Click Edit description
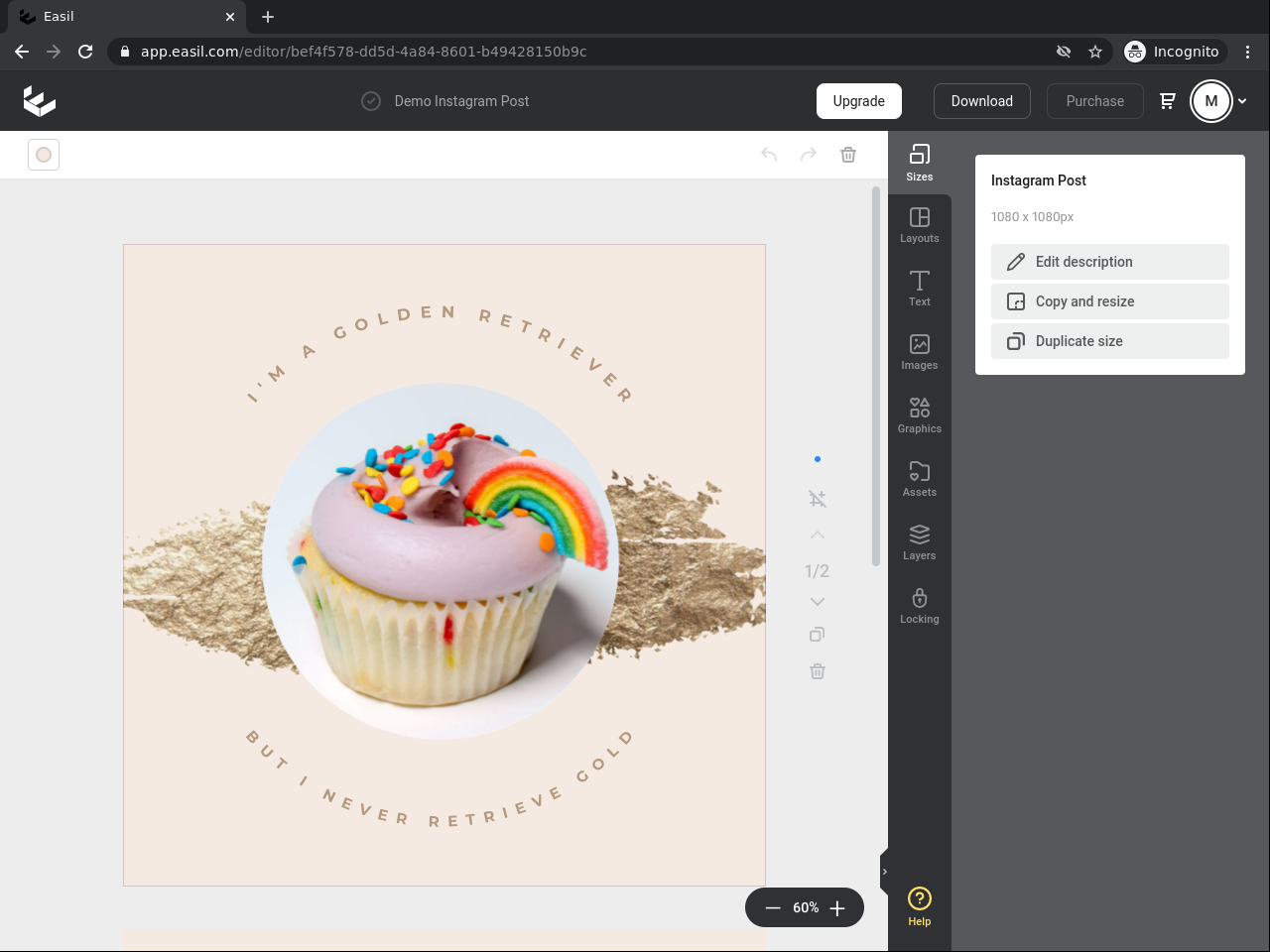 (1110, 262)
